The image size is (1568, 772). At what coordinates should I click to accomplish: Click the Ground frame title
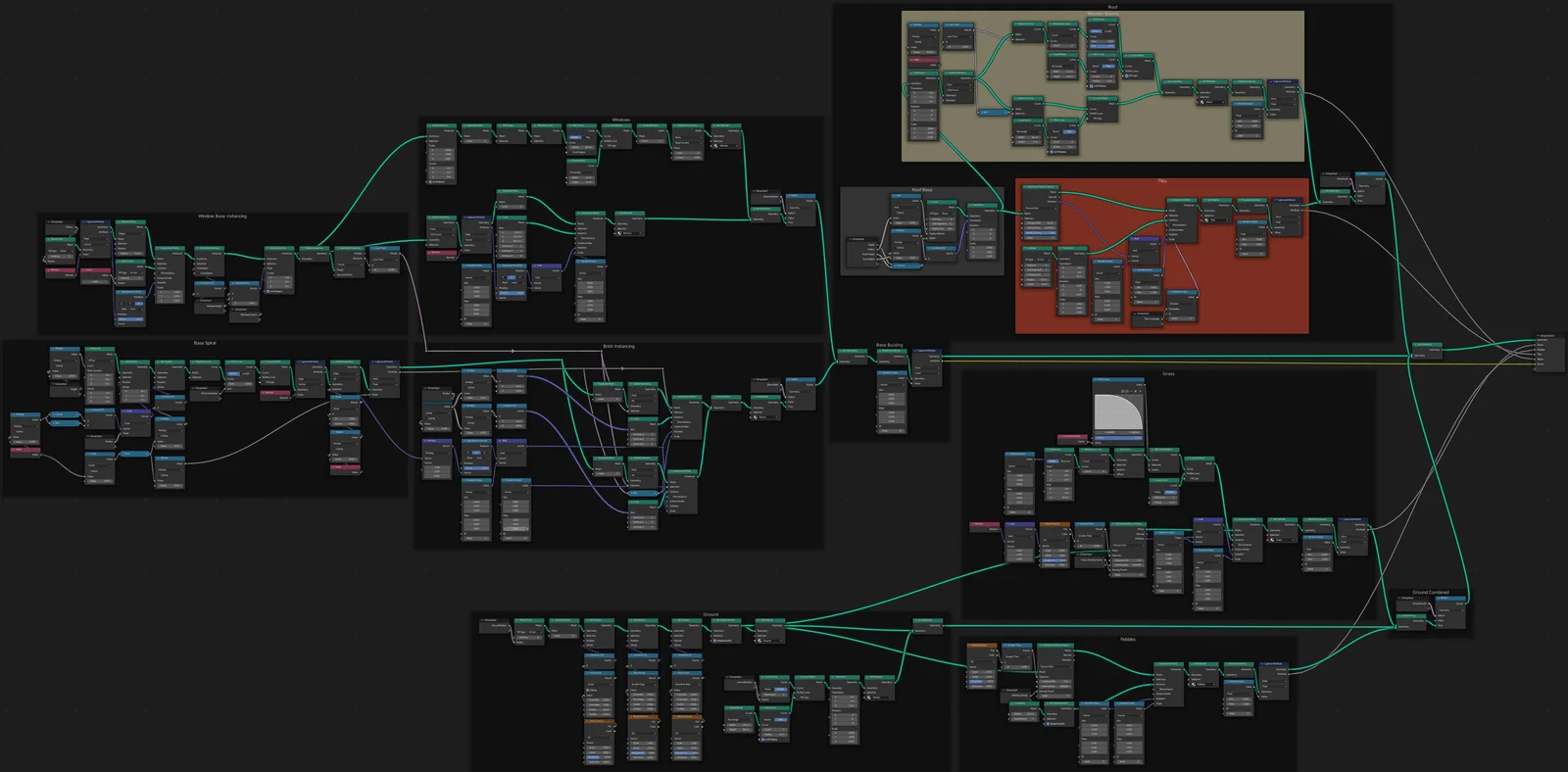[x=710, y=614]
